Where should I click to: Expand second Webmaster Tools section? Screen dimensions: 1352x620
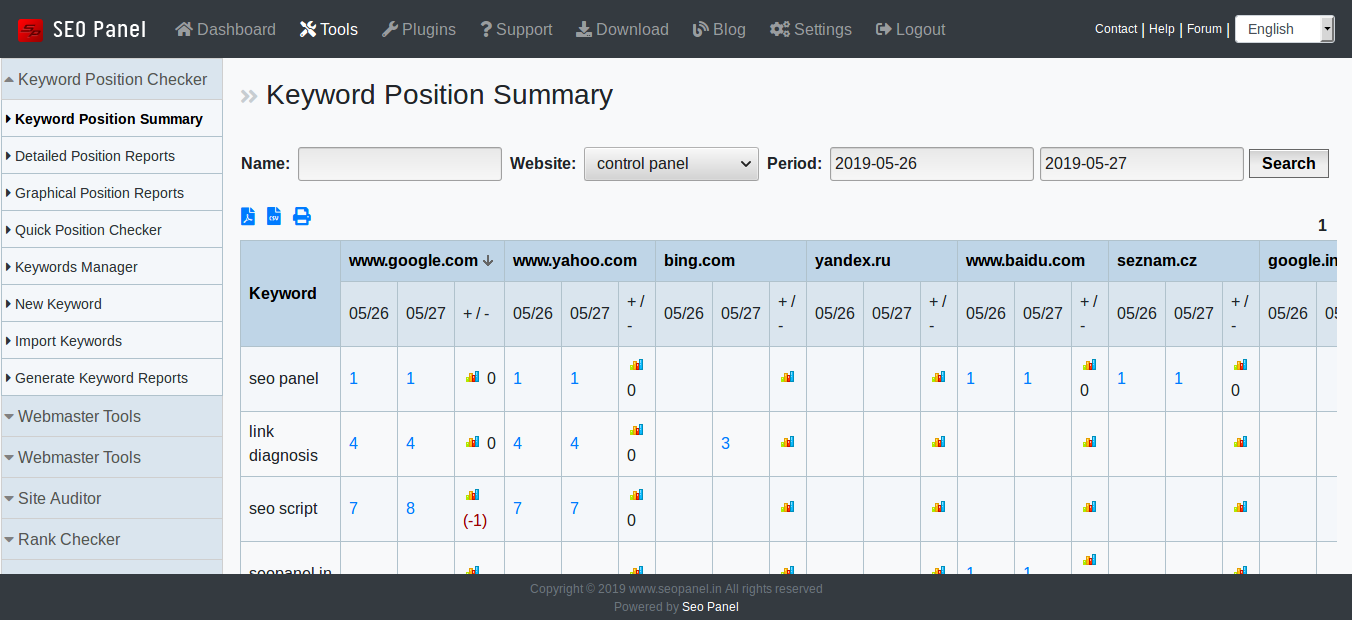pyautogui.click(x=111, y=457)
